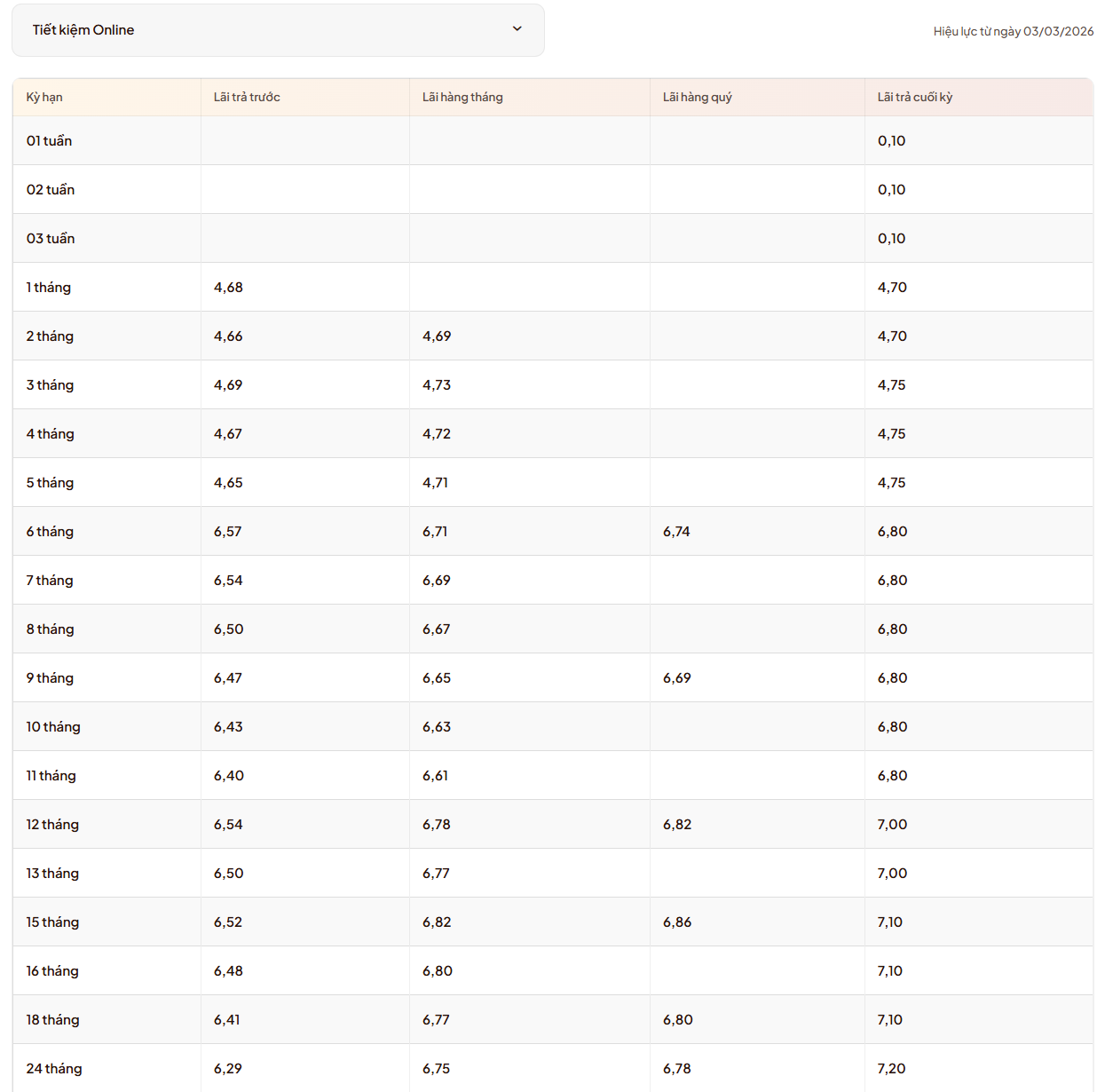Select the 7,20 end-of-term rate for 24 tháng
1097x1092 pixels.
[891, 1069]
